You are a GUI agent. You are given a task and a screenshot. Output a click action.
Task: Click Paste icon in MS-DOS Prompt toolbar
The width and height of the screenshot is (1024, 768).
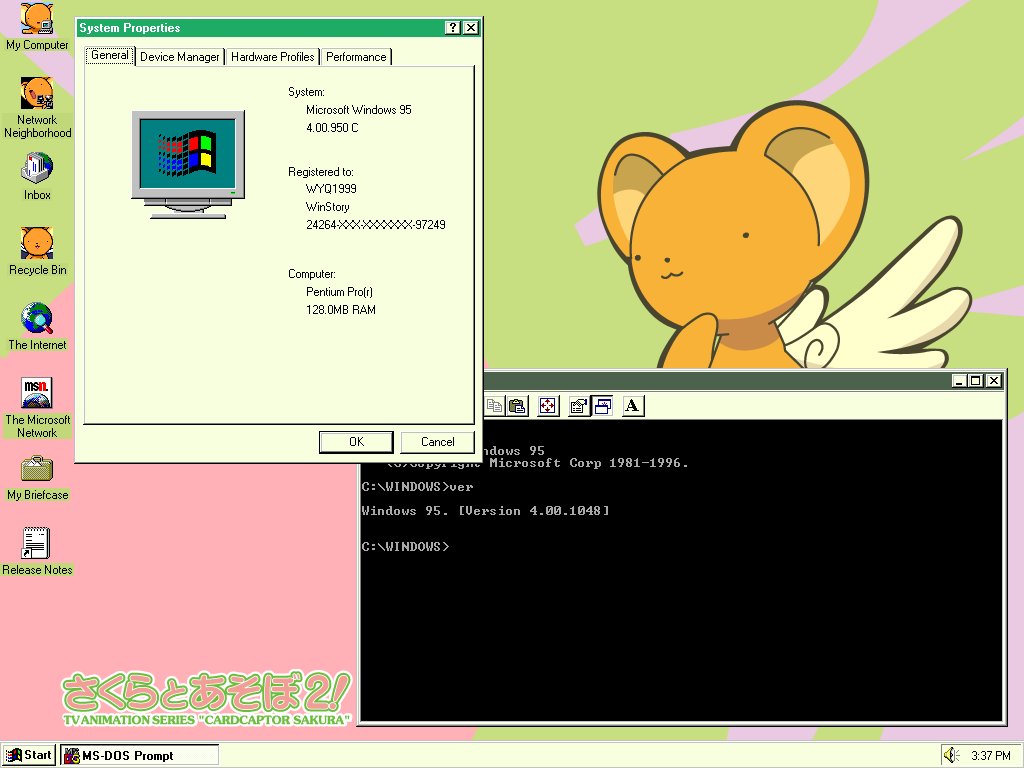(x=517, y=406)
